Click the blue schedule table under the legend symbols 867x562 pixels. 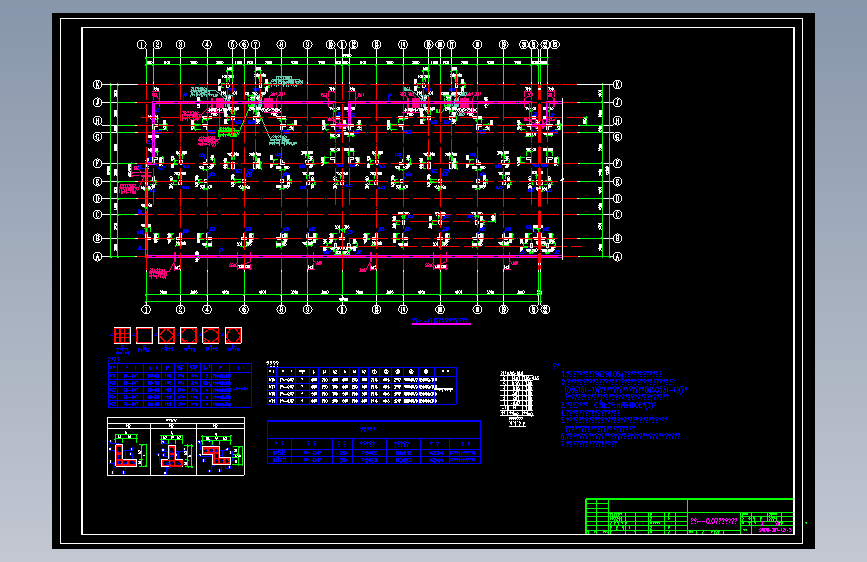pos(179,385)
